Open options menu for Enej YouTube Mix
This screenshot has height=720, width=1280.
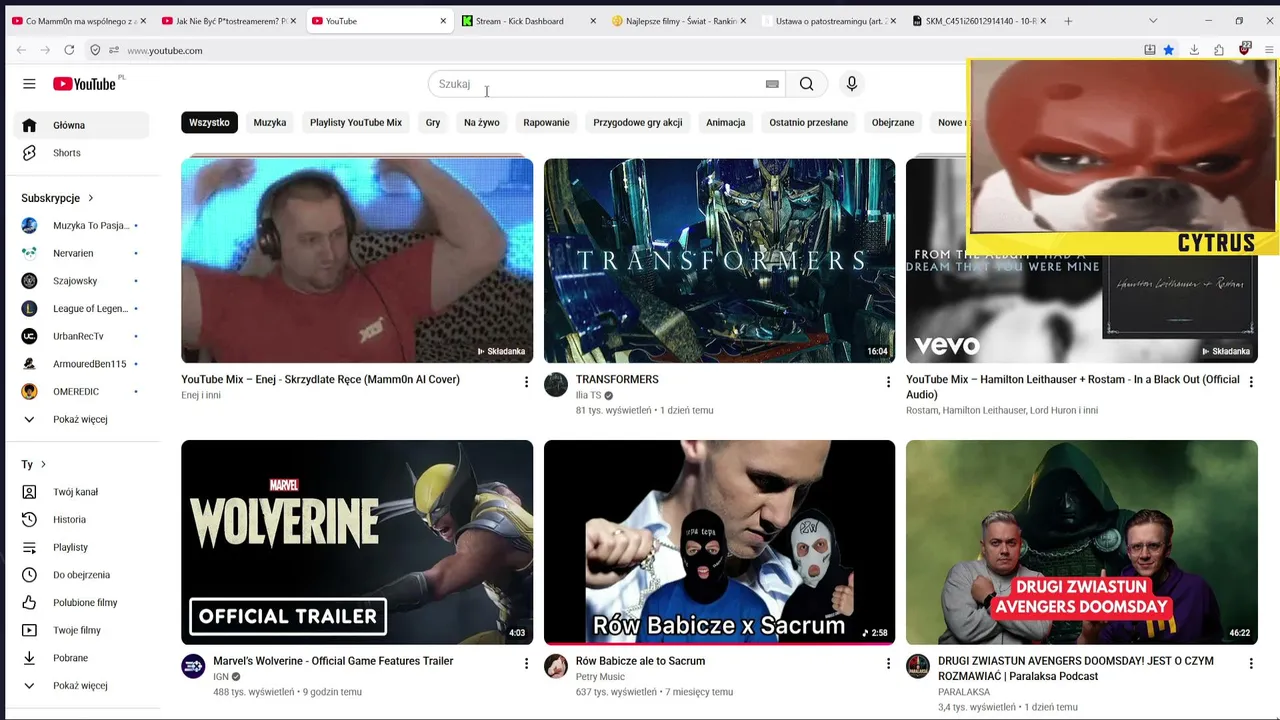point(526,381)
